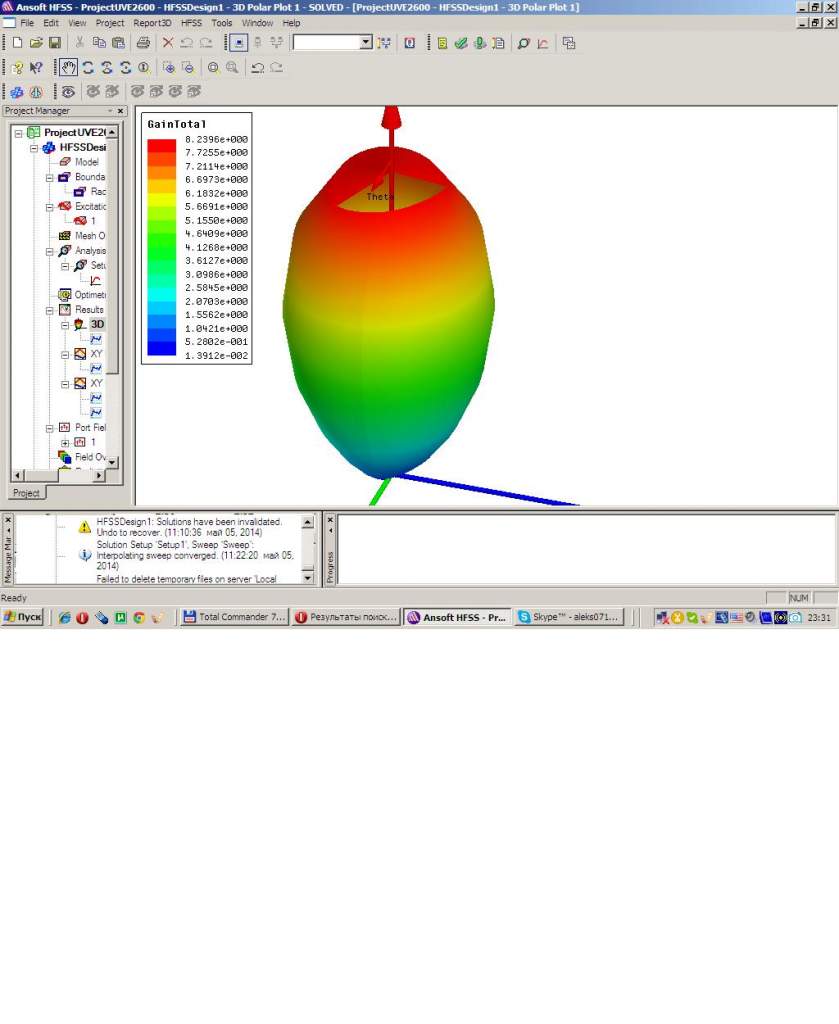
Task: Click the red curve report icon in toolbar
Action: (x=543, y=43)
